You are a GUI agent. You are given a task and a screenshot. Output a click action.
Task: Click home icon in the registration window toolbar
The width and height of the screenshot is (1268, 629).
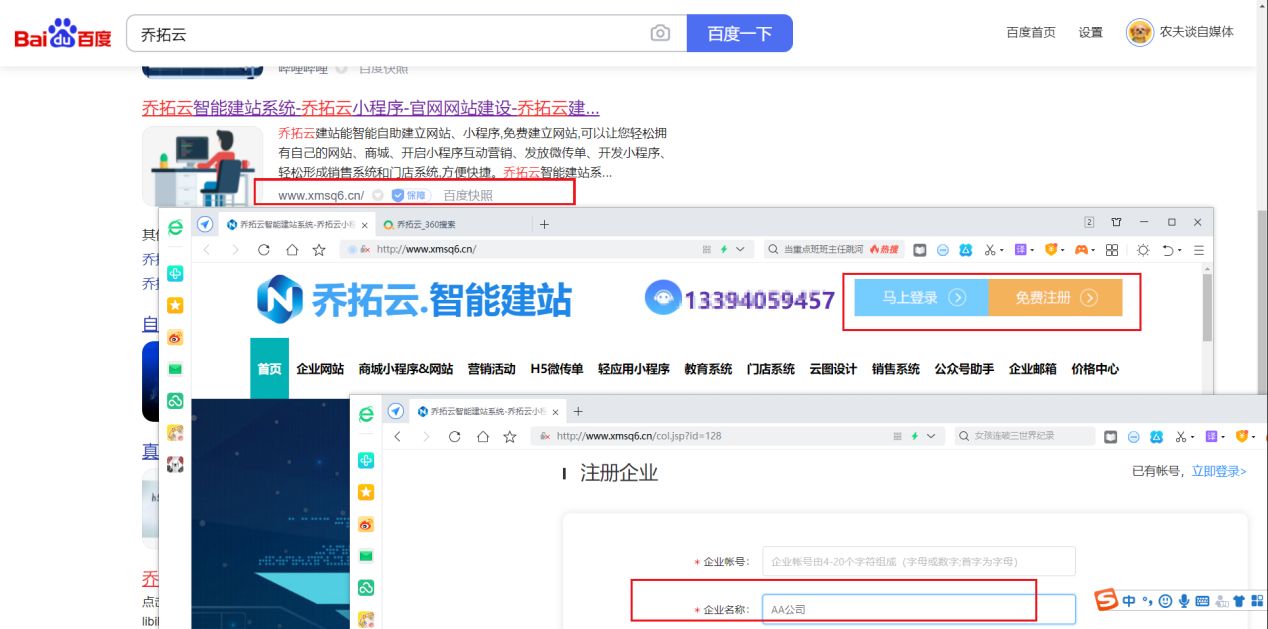tap(482, 437)
